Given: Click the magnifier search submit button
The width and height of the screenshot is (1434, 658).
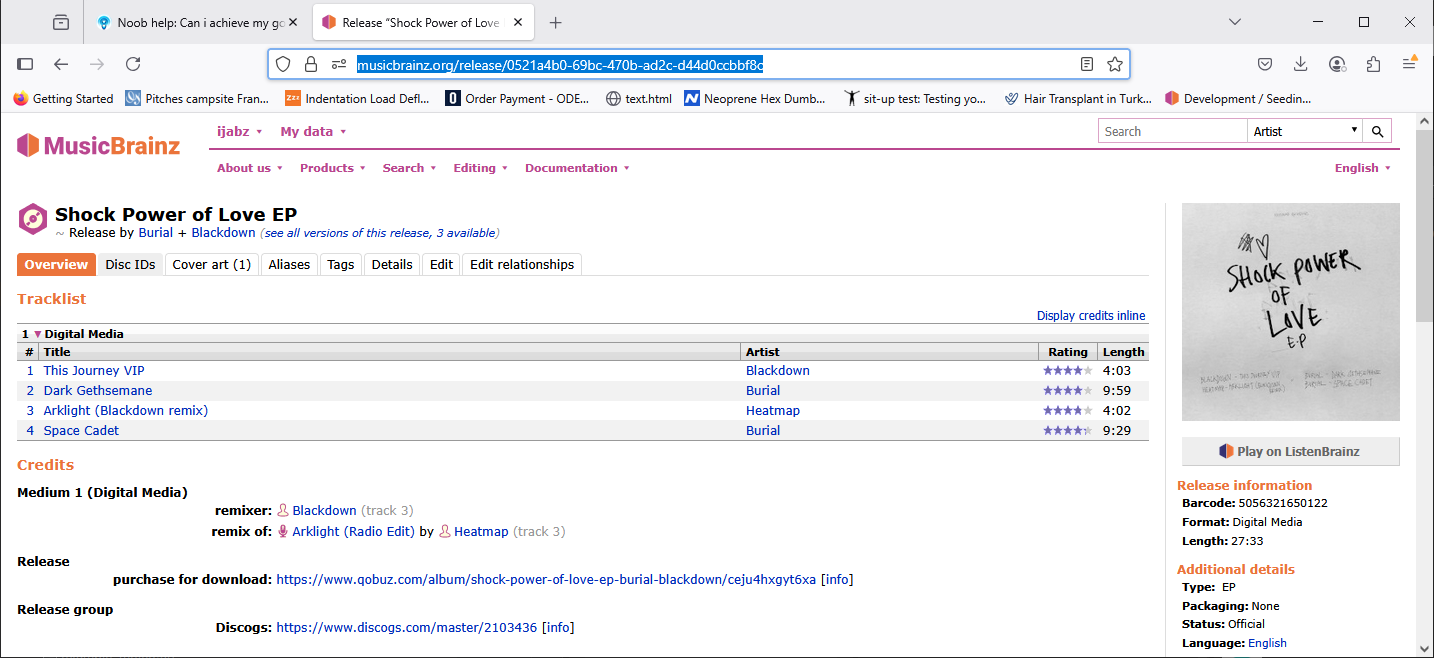Looking at the screenshot, I should (x=1377, y=131).
